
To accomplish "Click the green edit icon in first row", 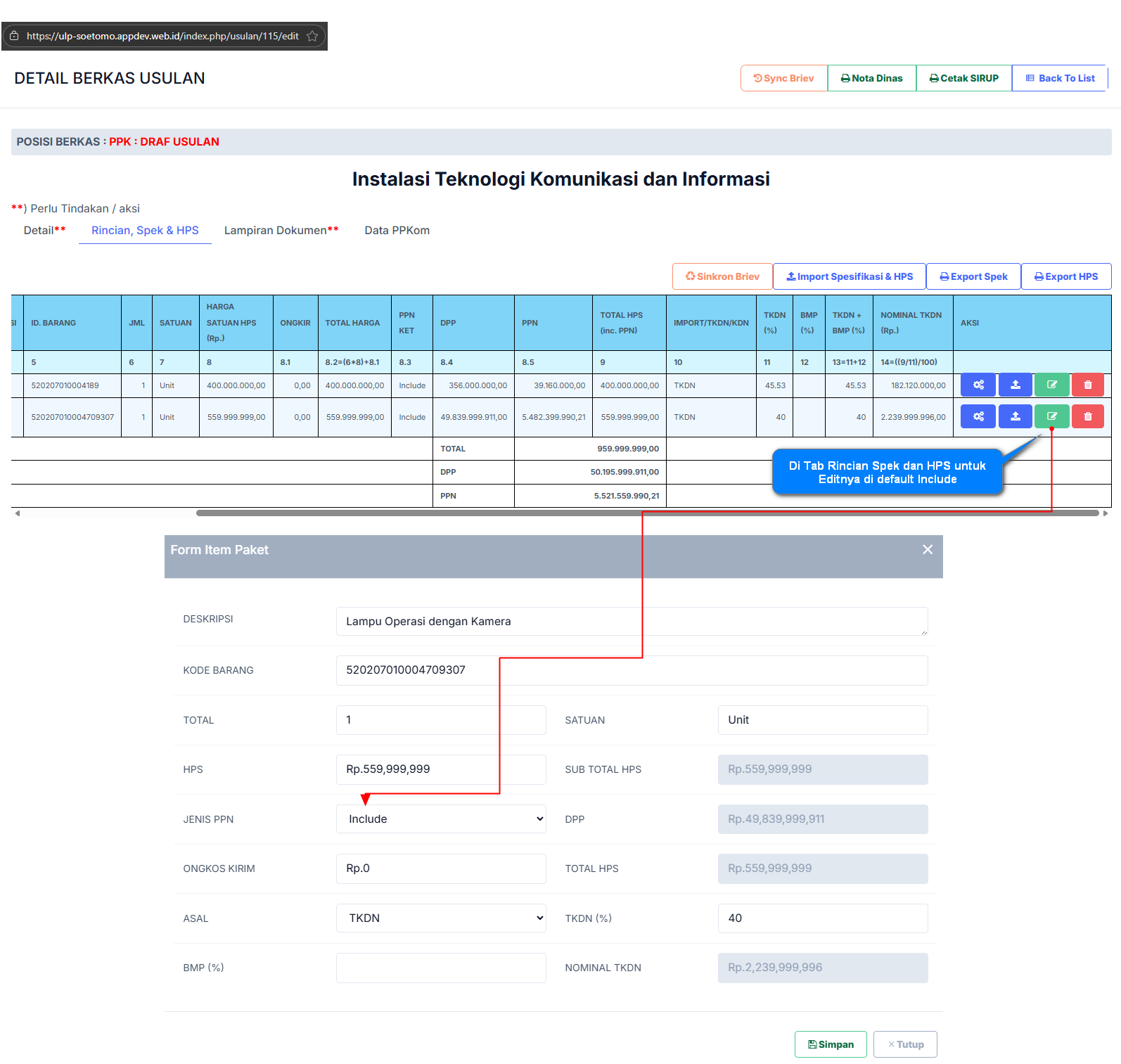I will (x=1051, y=385).
